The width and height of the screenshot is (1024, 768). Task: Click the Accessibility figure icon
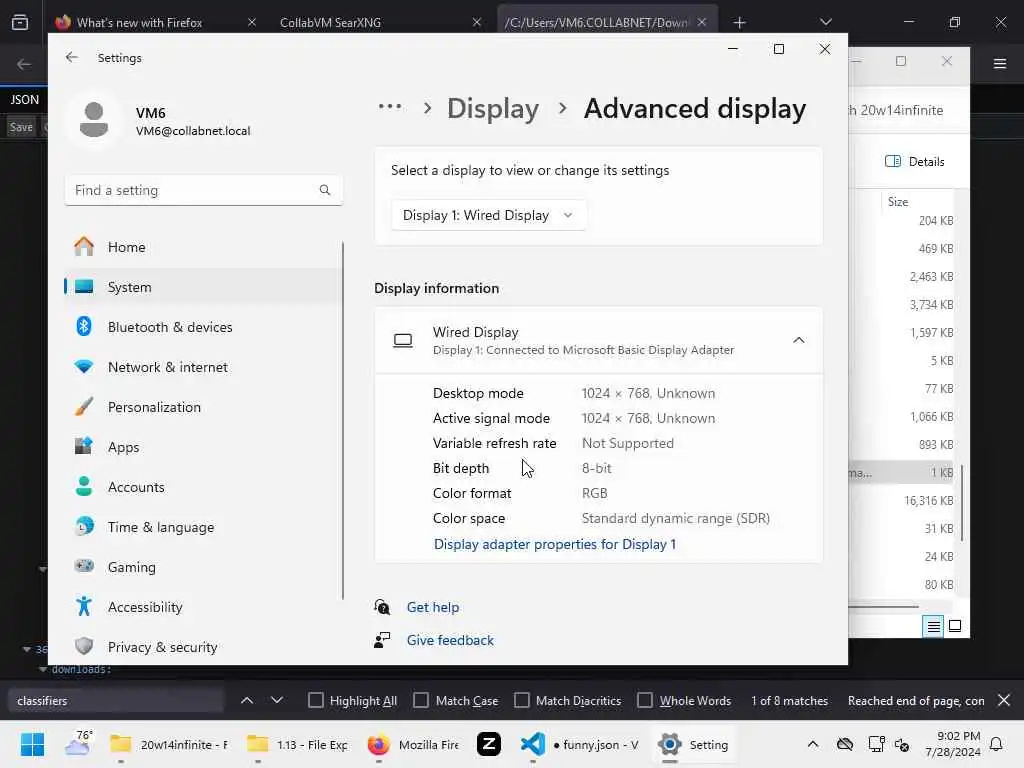(x=84, y=607)
